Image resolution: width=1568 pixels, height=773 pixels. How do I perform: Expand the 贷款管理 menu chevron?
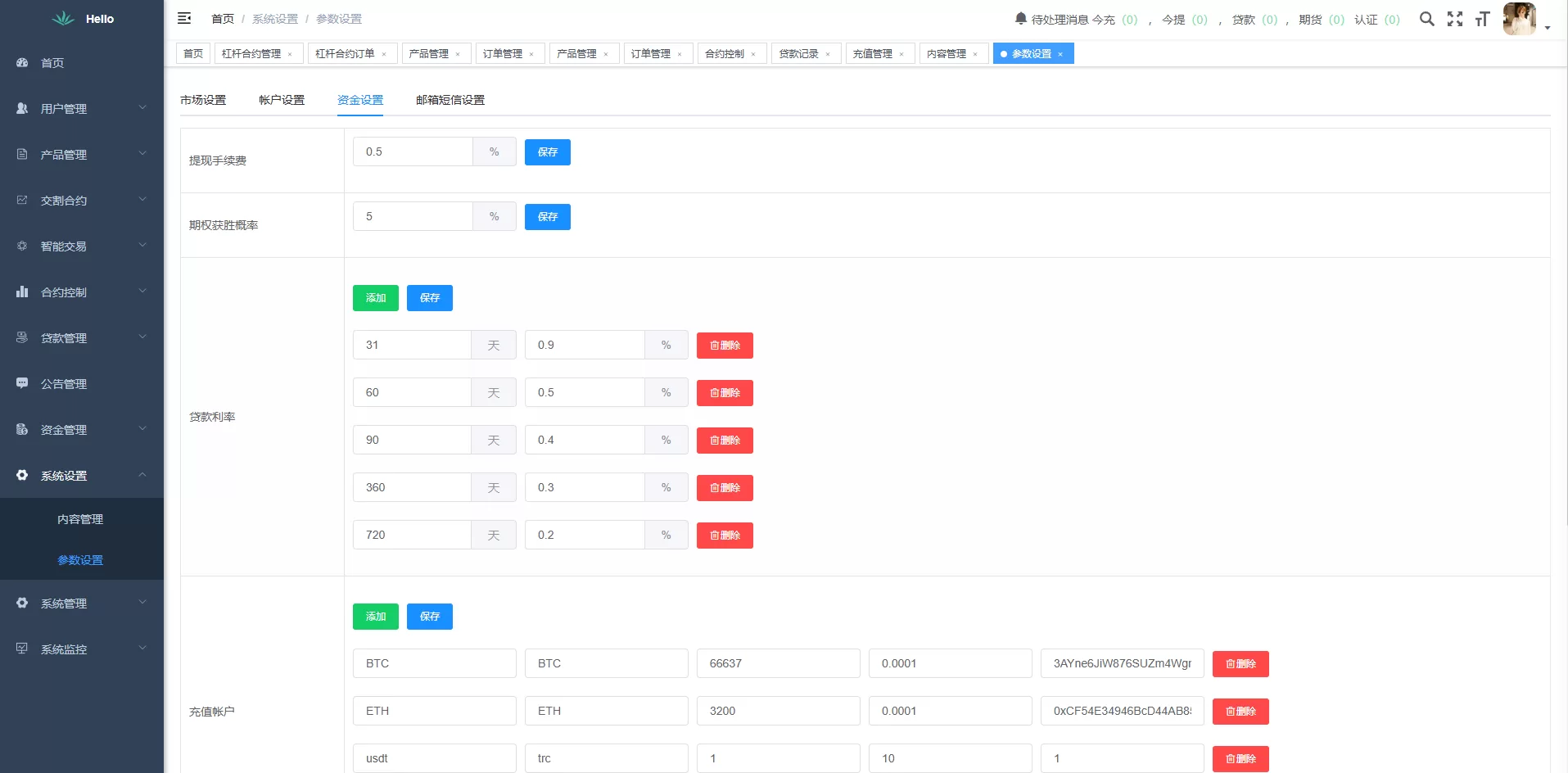142,337
